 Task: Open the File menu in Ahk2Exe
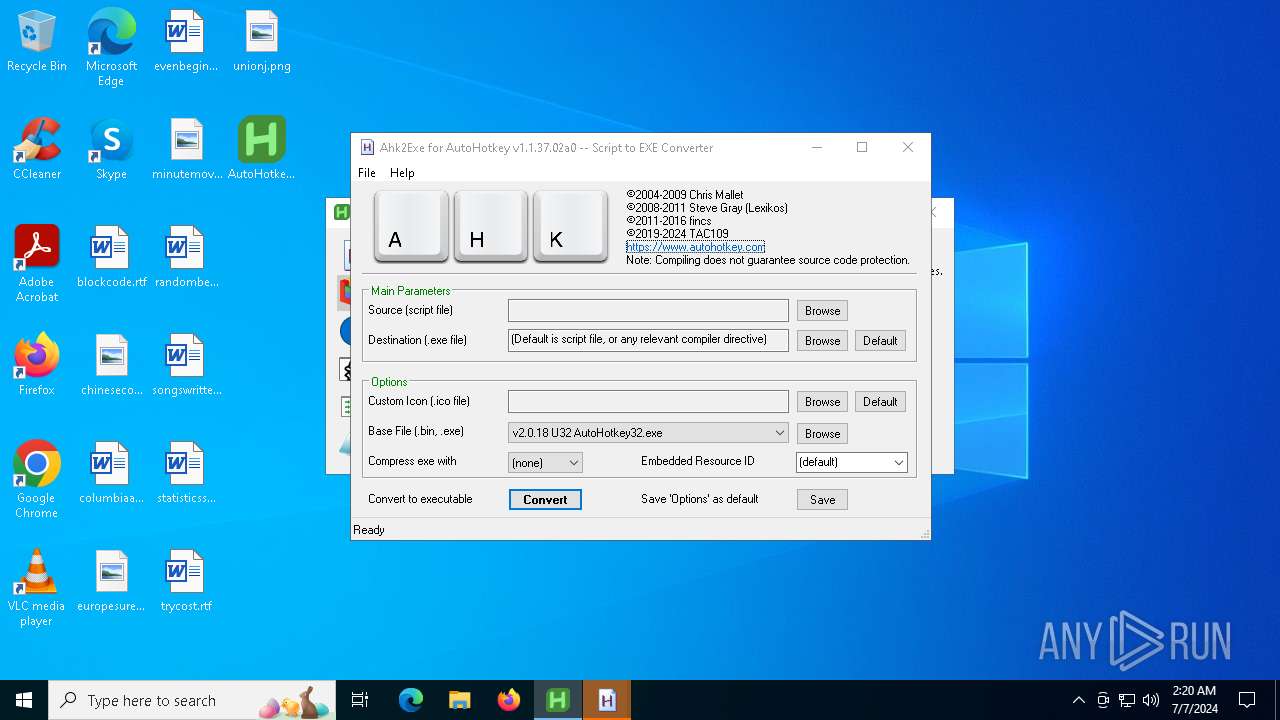[367, 173]
